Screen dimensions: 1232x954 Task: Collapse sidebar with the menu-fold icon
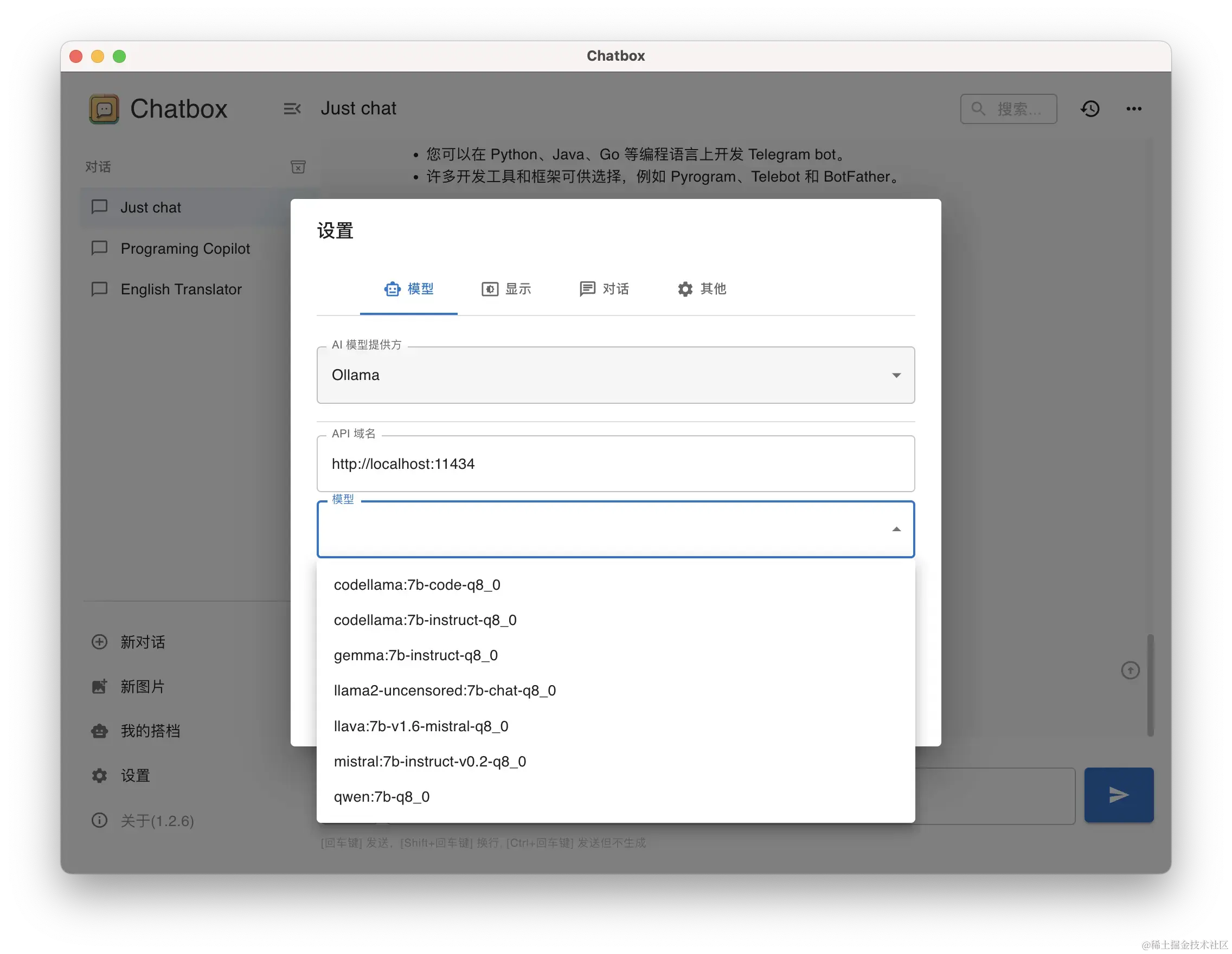pos(292,109)
